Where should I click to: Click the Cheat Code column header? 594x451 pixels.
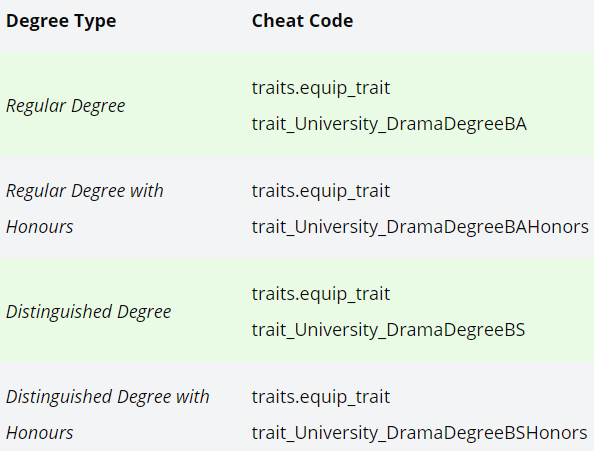point(302,20)
